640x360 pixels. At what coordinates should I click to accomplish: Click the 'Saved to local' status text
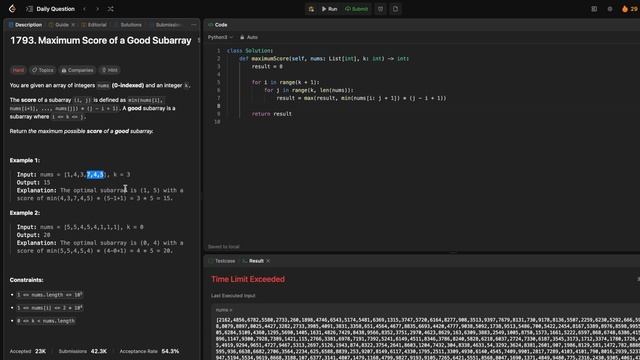click(x=224, y=247)
